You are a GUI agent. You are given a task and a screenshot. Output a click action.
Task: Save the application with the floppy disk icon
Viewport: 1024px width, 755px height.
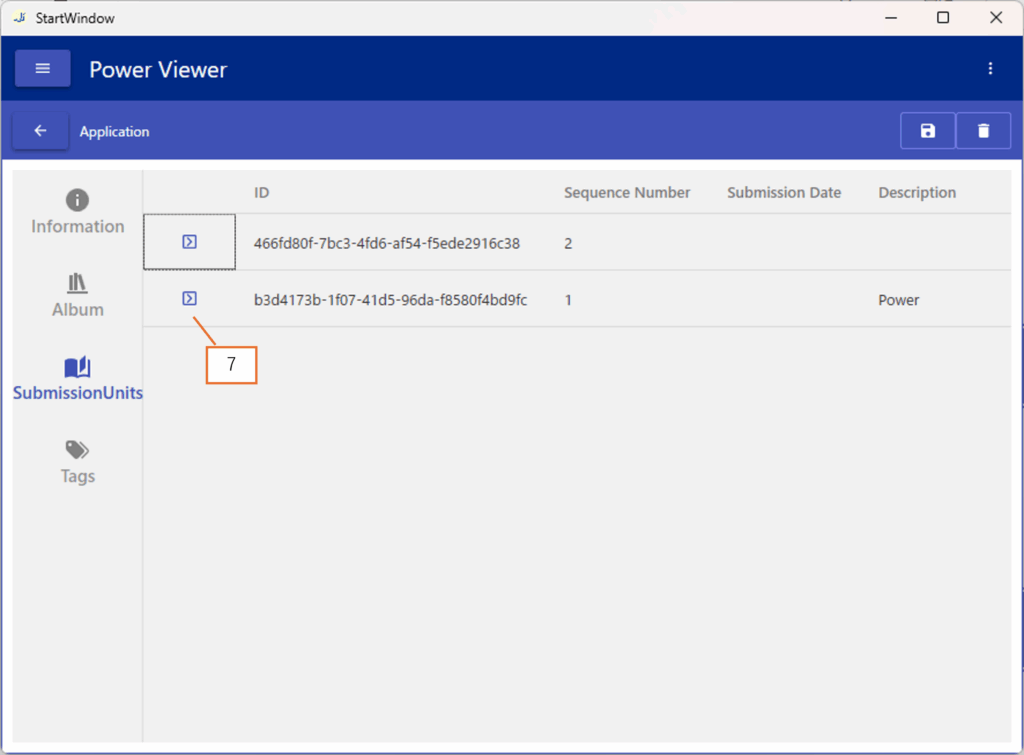coord(927,131)
